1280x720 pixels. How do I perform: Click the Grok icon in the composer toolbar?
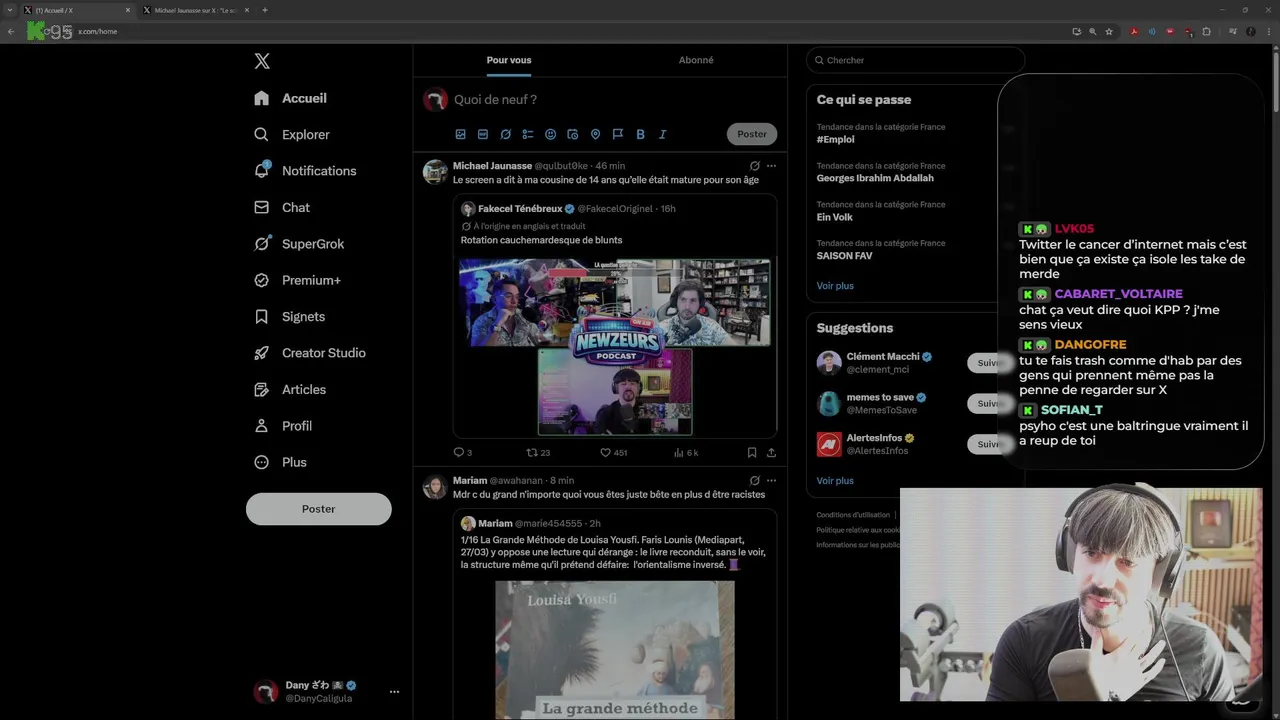[x=506, y=134]
